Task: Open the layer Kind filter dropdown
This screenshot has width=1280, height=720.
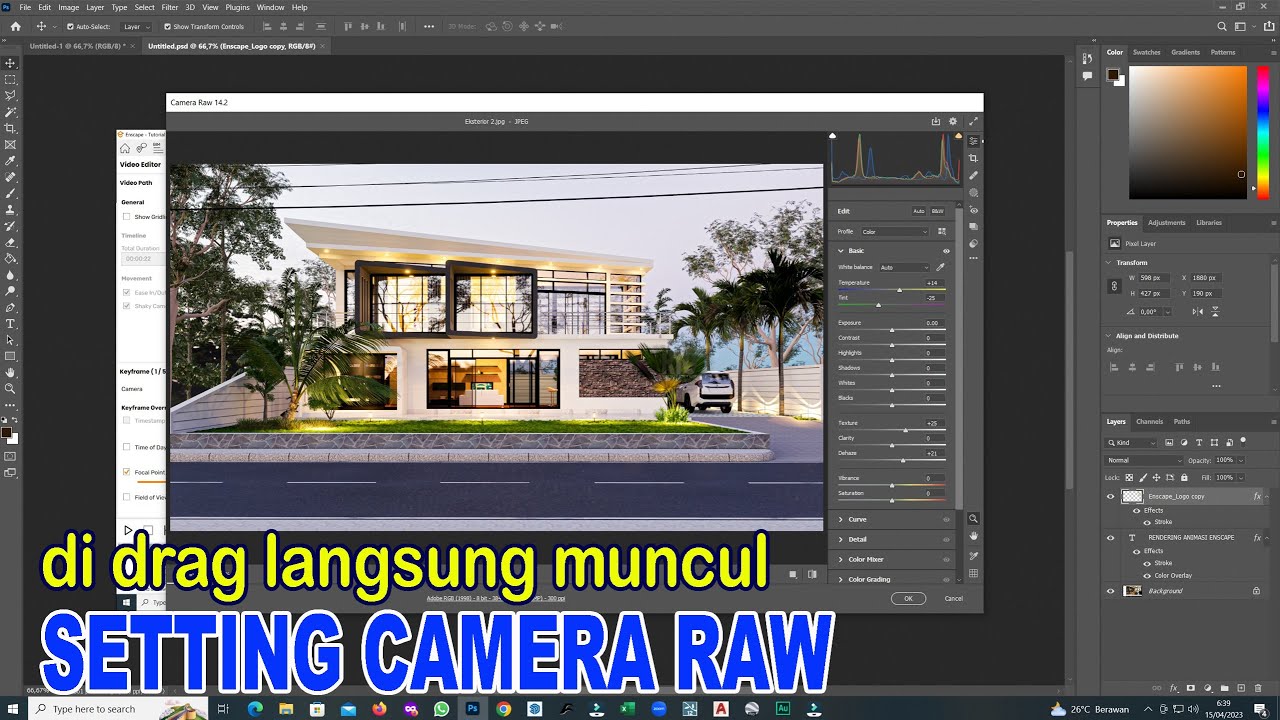Action: click(x=1132, y=442)
